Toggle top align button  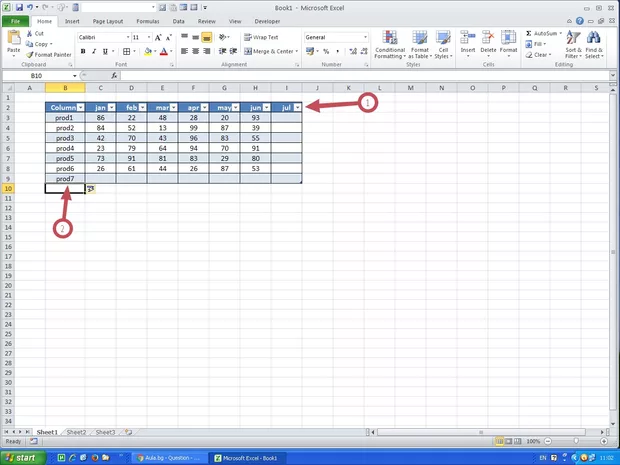tap(184, 38)
